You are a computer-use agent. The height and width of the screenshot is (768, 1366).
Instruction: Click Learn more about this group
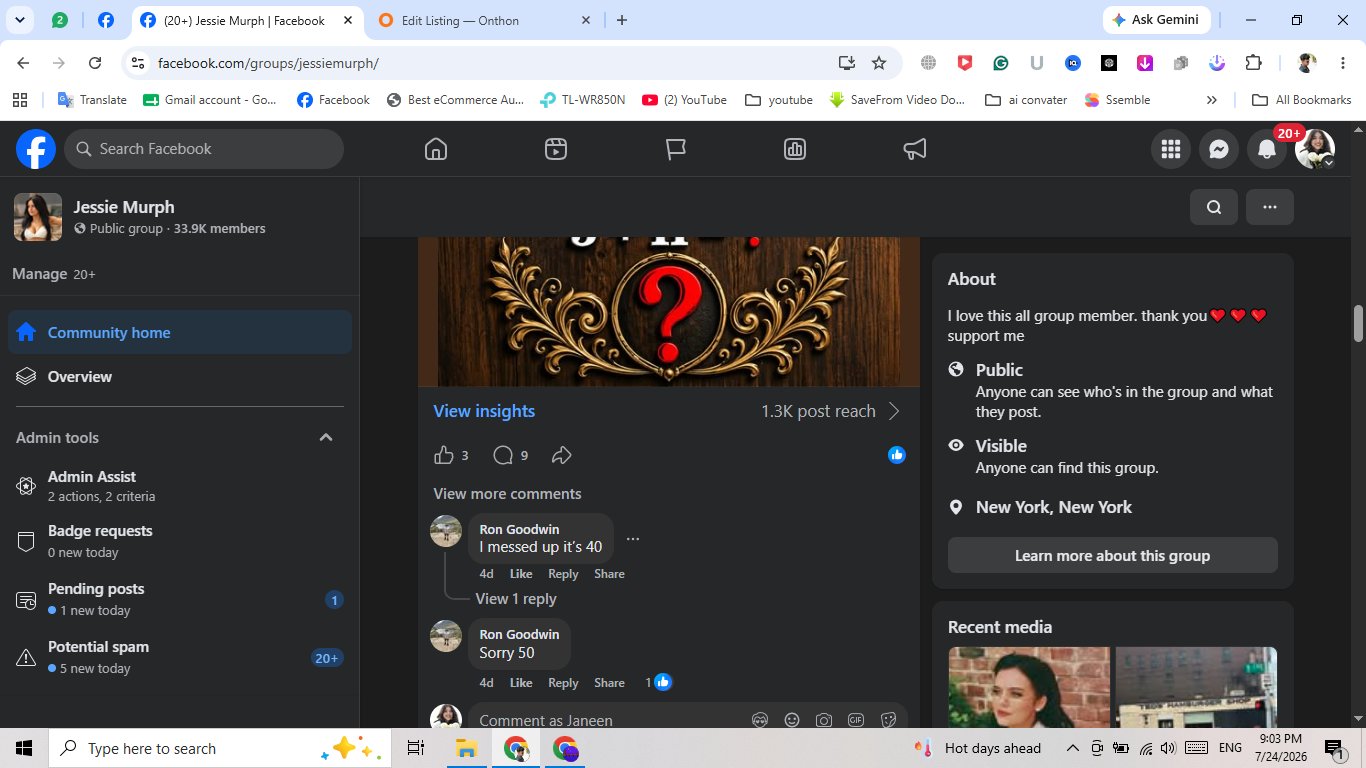click(1112, 555)
